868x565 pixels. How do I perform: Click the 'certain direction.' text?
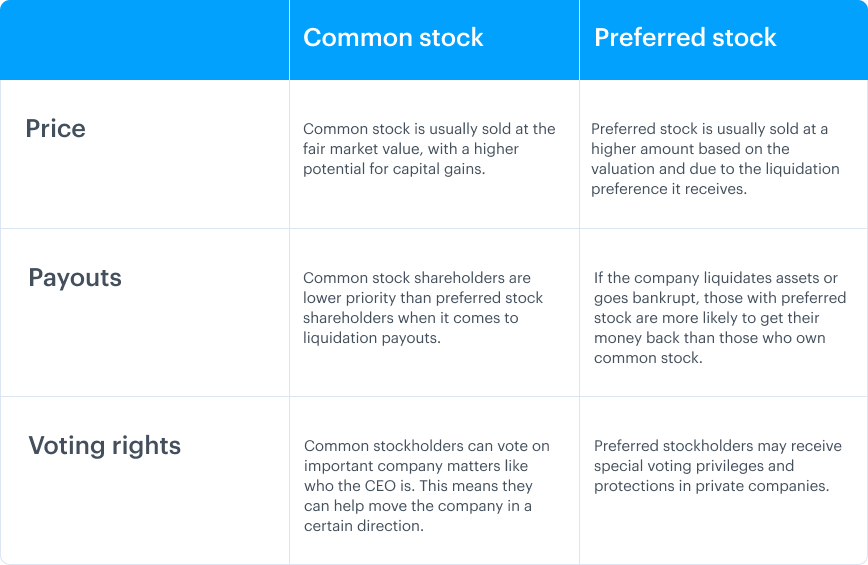tap(364, 526)
